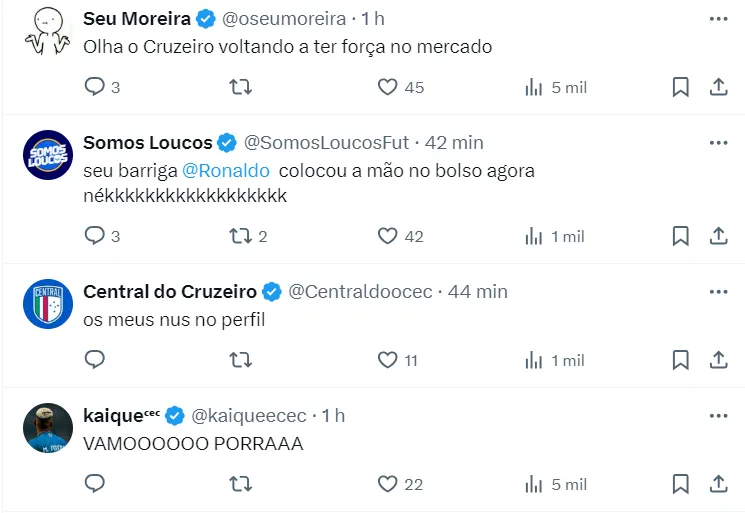This screenshot has height=513, width=745.
Task: View analytics of Somos Loucos tweet
Action: pyautogui.click(x=534, y=236)
